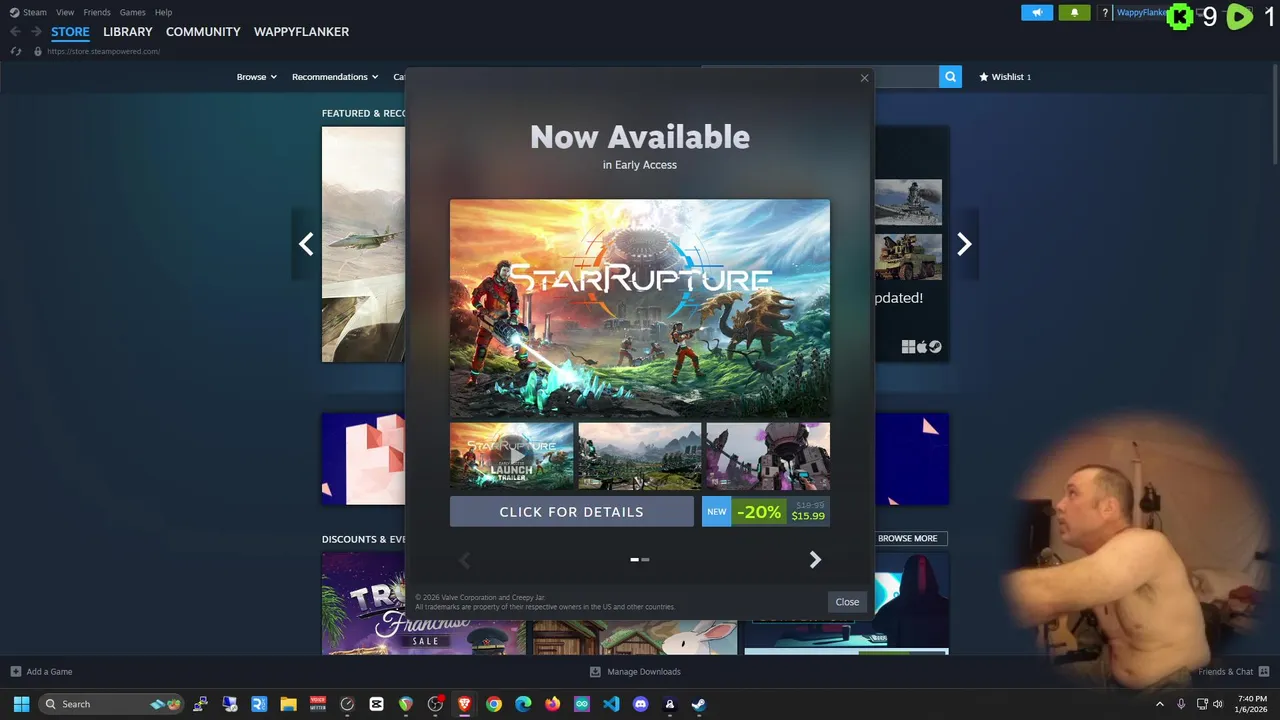Open the WAPPYFLANKER profile tab
The image size is (1280, 720).
tap(301, 32)
